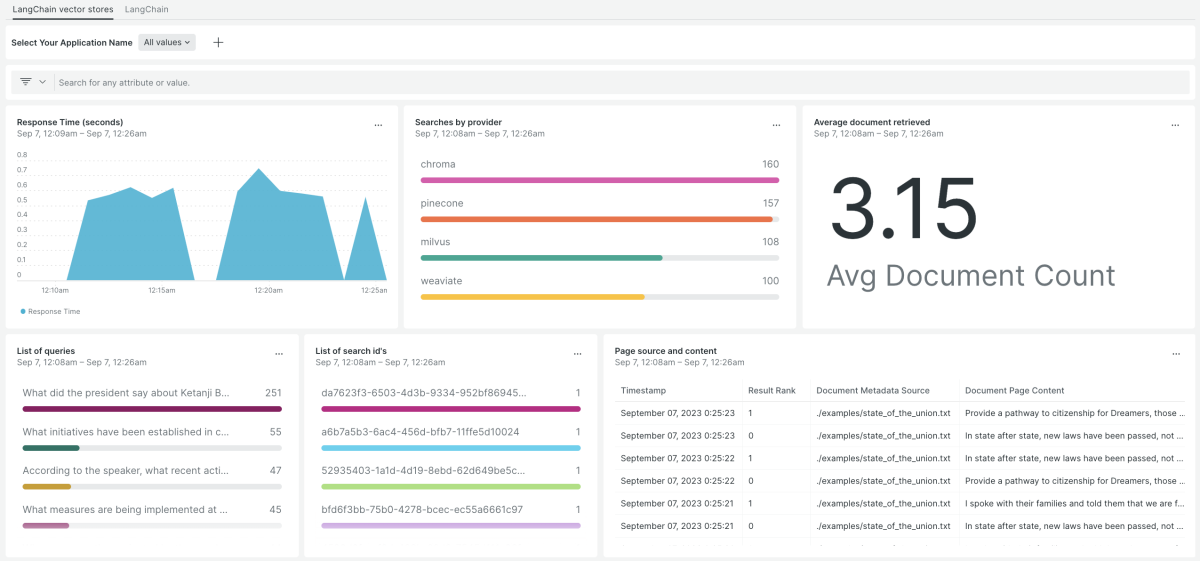Switch to the LangChain tab
1200x561 pixels.
[146, 9]
